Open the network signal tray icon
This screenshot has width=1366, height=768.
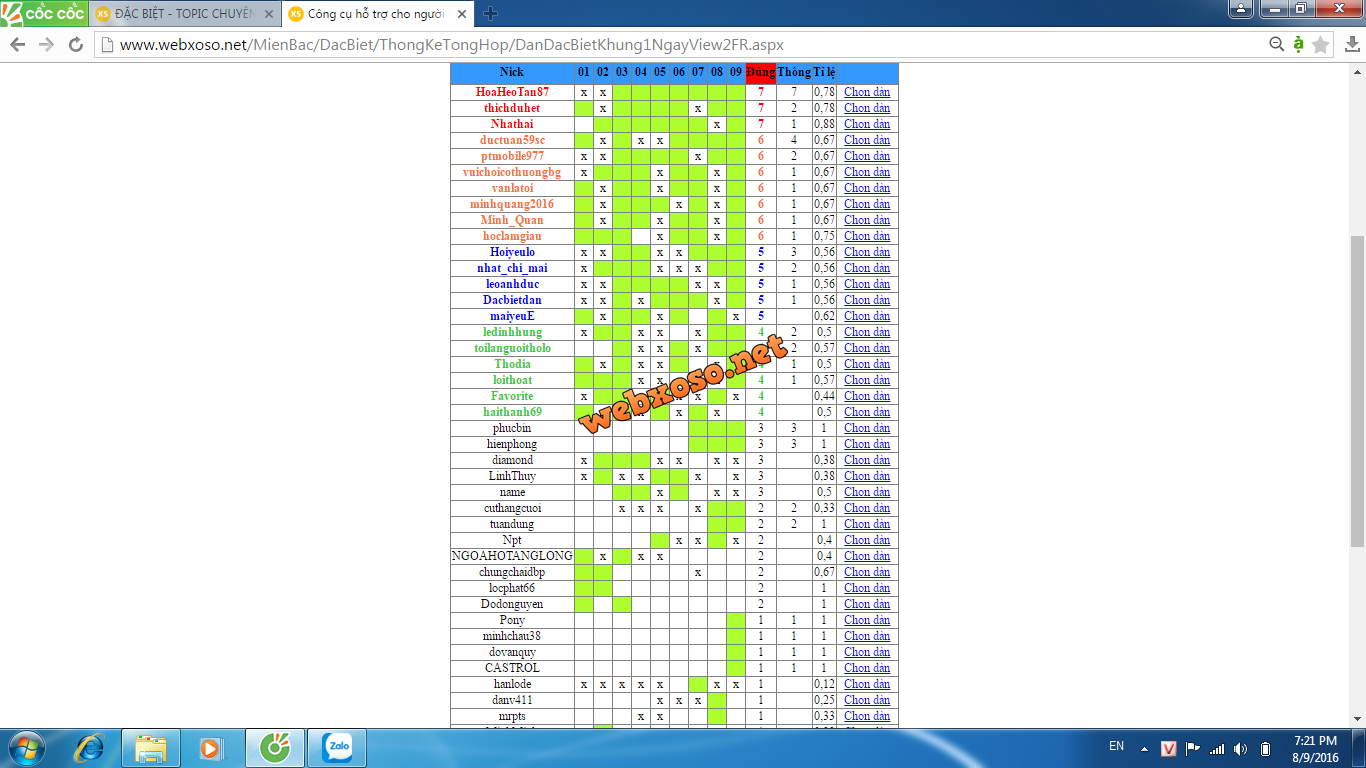click(x=1217, y=748)
